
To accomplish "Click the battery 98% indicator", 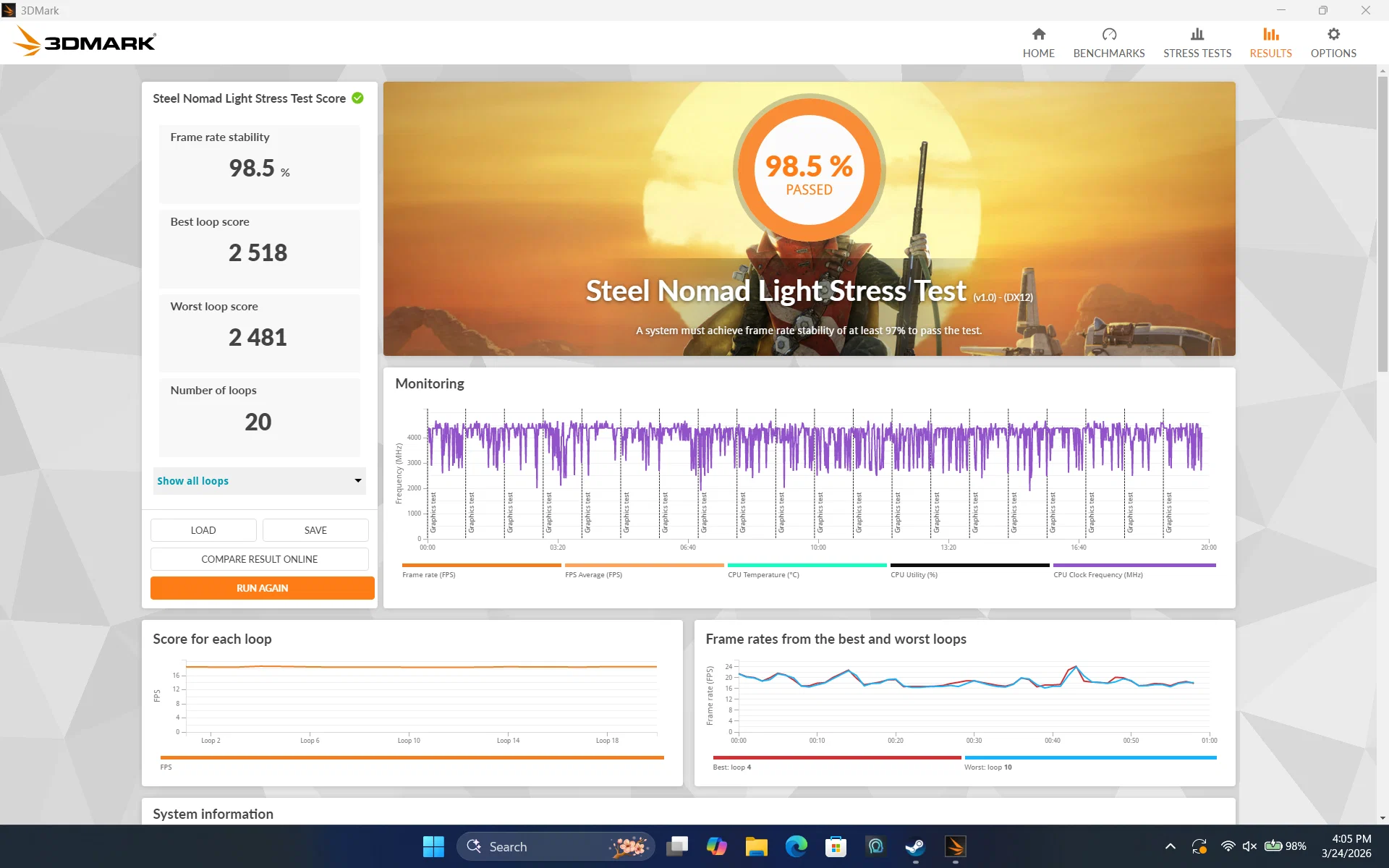I will pyautogui.click(x=1285, y=846).
